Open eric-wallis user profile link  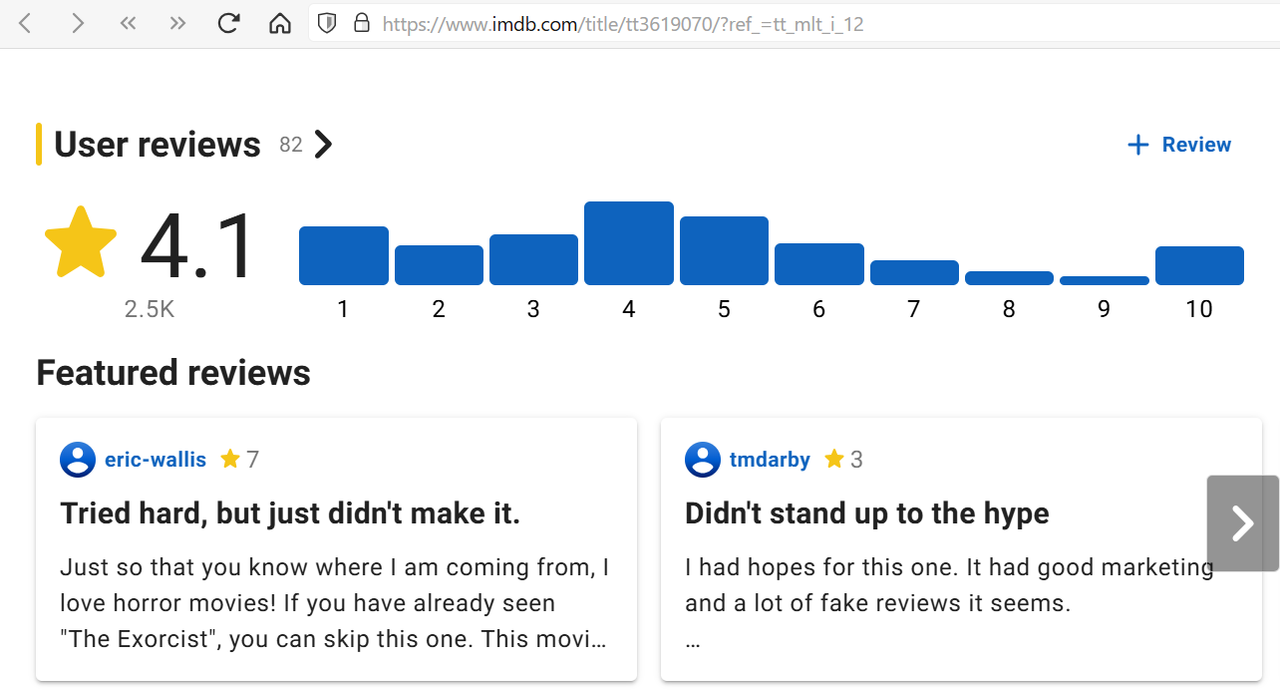click(155, 460)
